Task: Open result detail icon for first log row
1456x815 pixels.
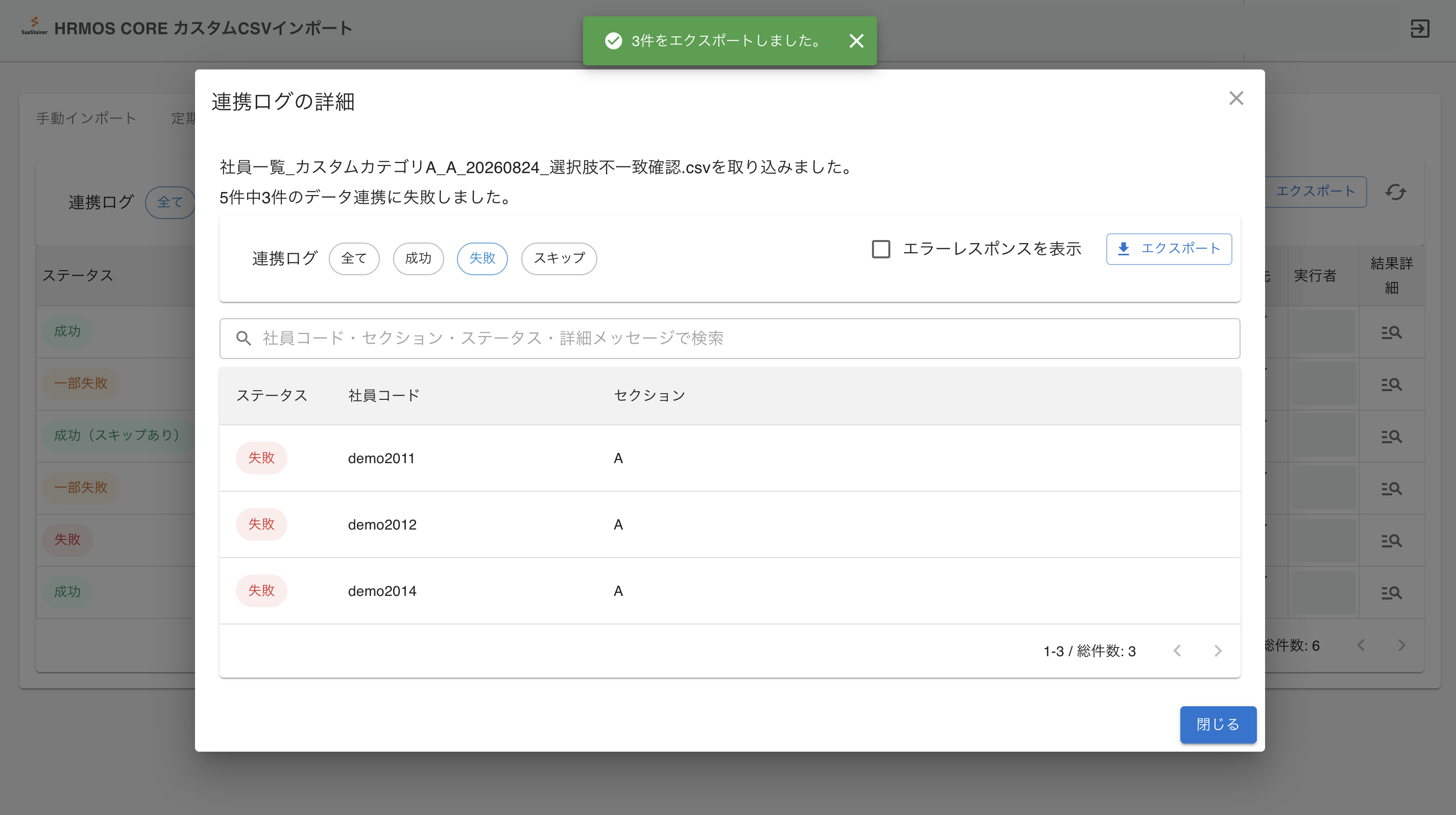Action: tap(1391, 332)
